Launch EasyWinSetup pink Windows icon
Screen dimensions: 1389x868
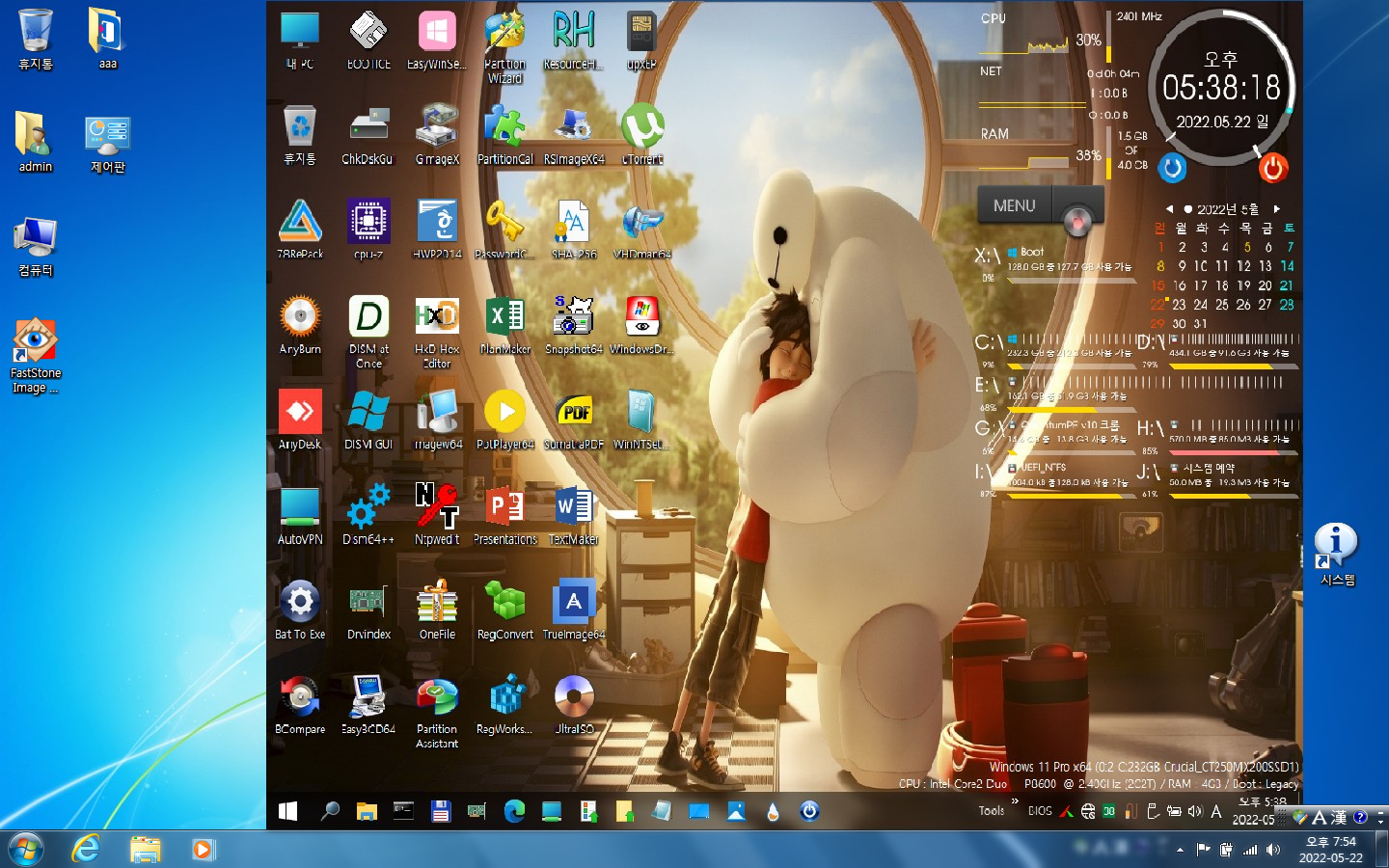pos(437,41)
